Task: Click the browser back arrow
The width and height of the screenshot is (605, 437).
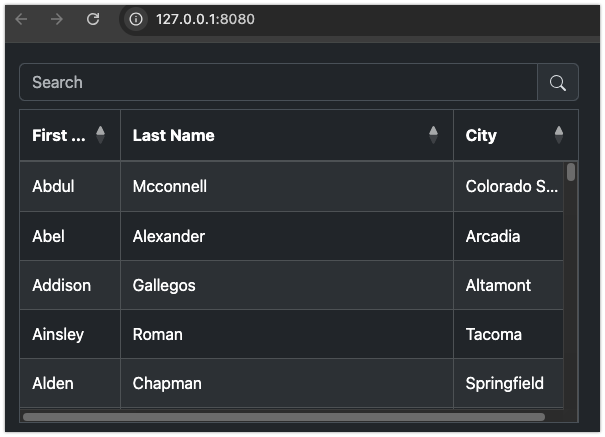Action: tap(21, 19)
